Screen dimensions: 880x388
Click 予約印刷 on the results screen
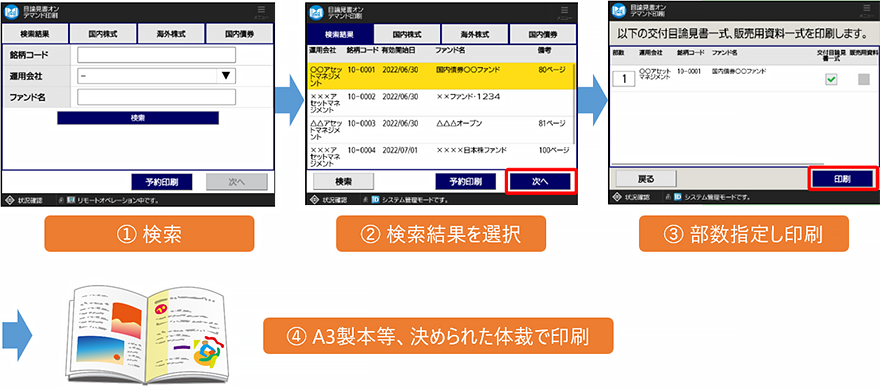466,181
